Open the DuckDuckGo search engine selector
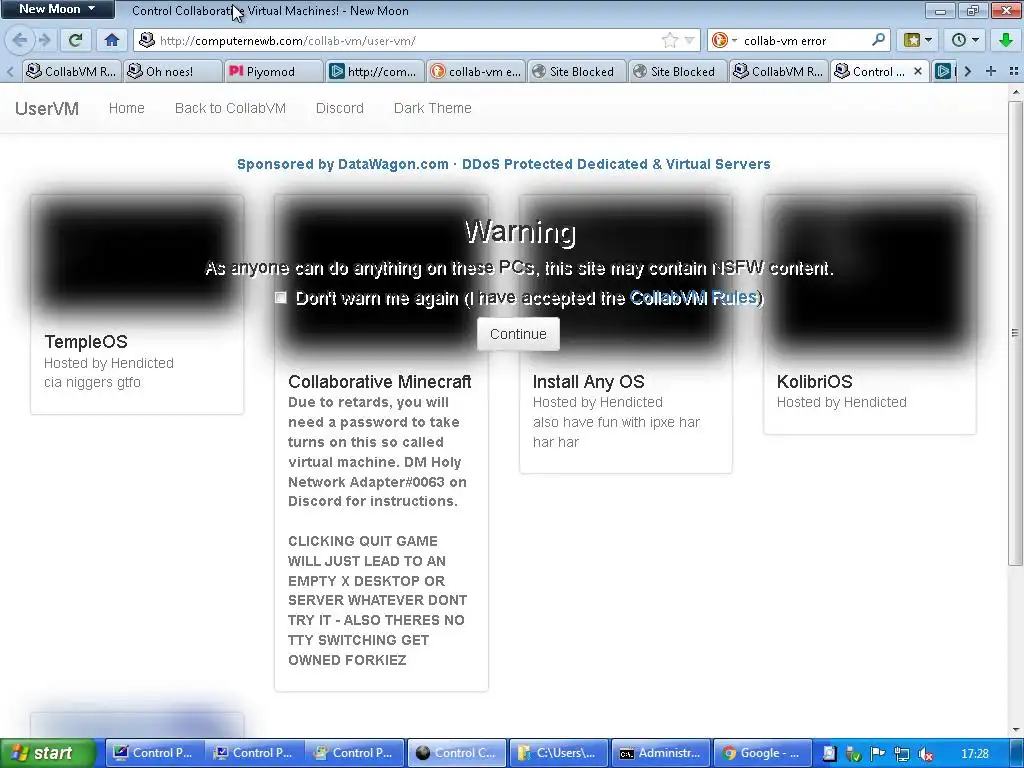 point(724,40)
